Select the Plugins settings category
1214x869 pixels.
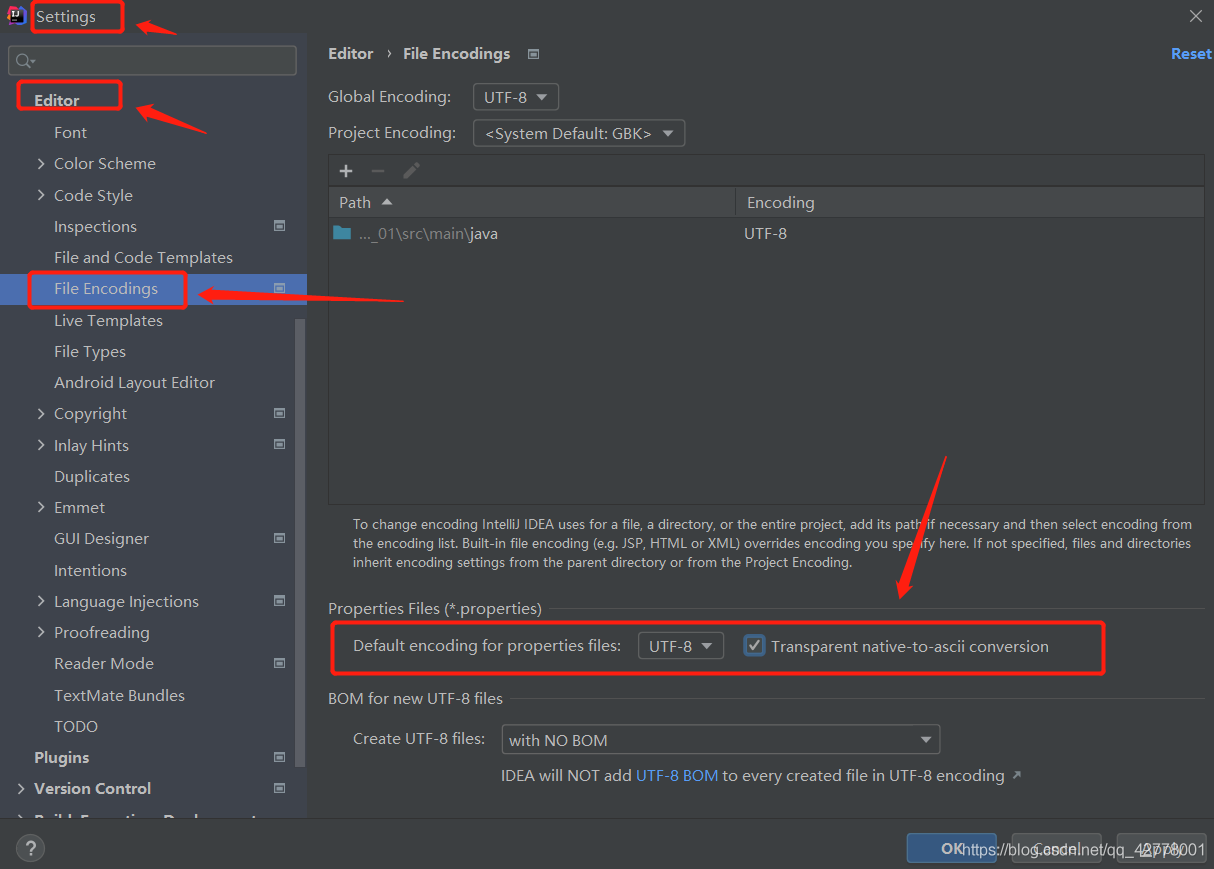pos(62,757)
